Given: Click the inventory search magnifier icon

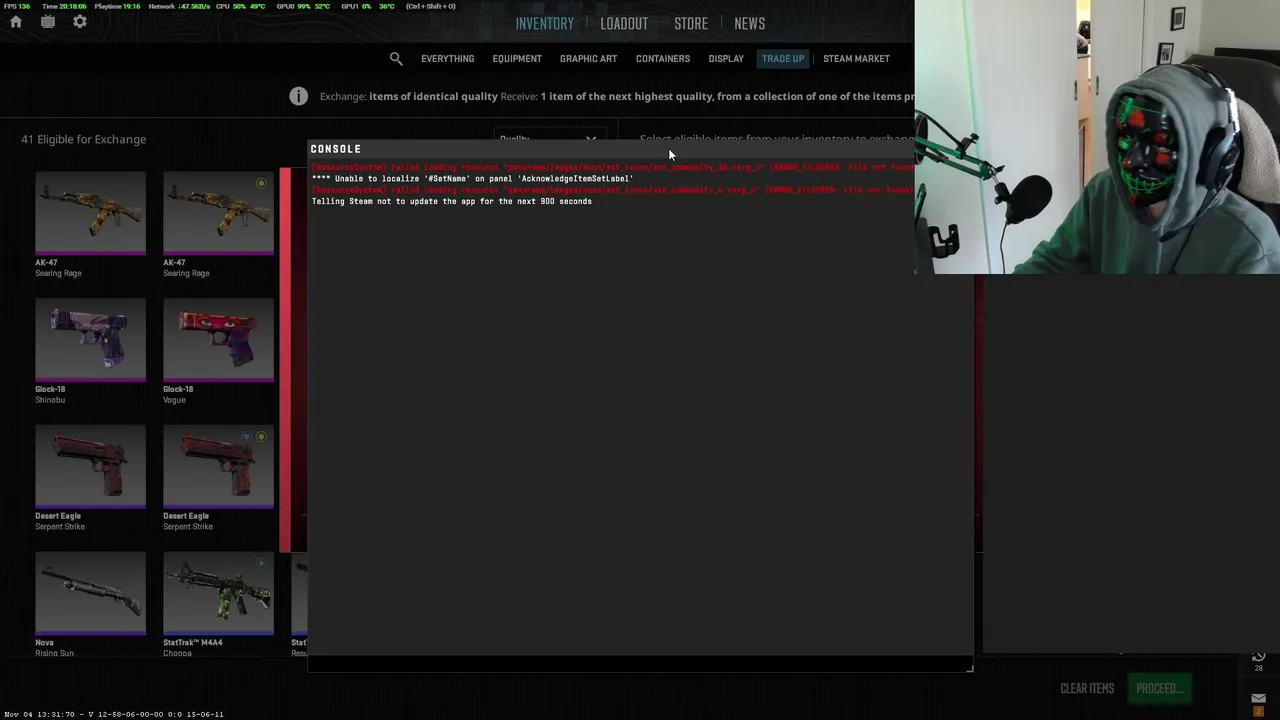Looking at the screenshot, I should (396, 59).
